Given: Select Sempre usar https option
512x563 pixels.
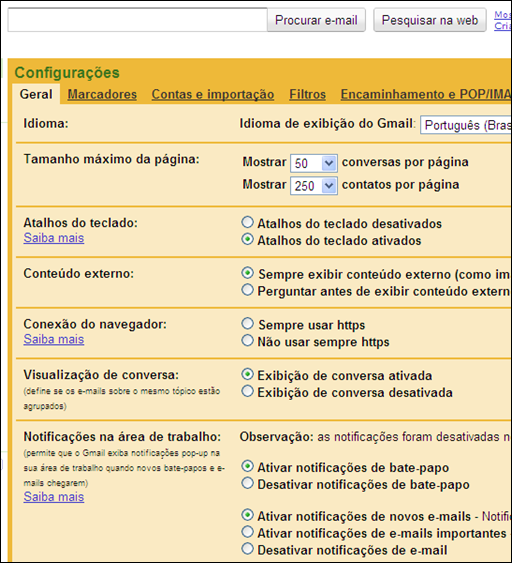Looking at the screenshot, I should pos(247,324).
